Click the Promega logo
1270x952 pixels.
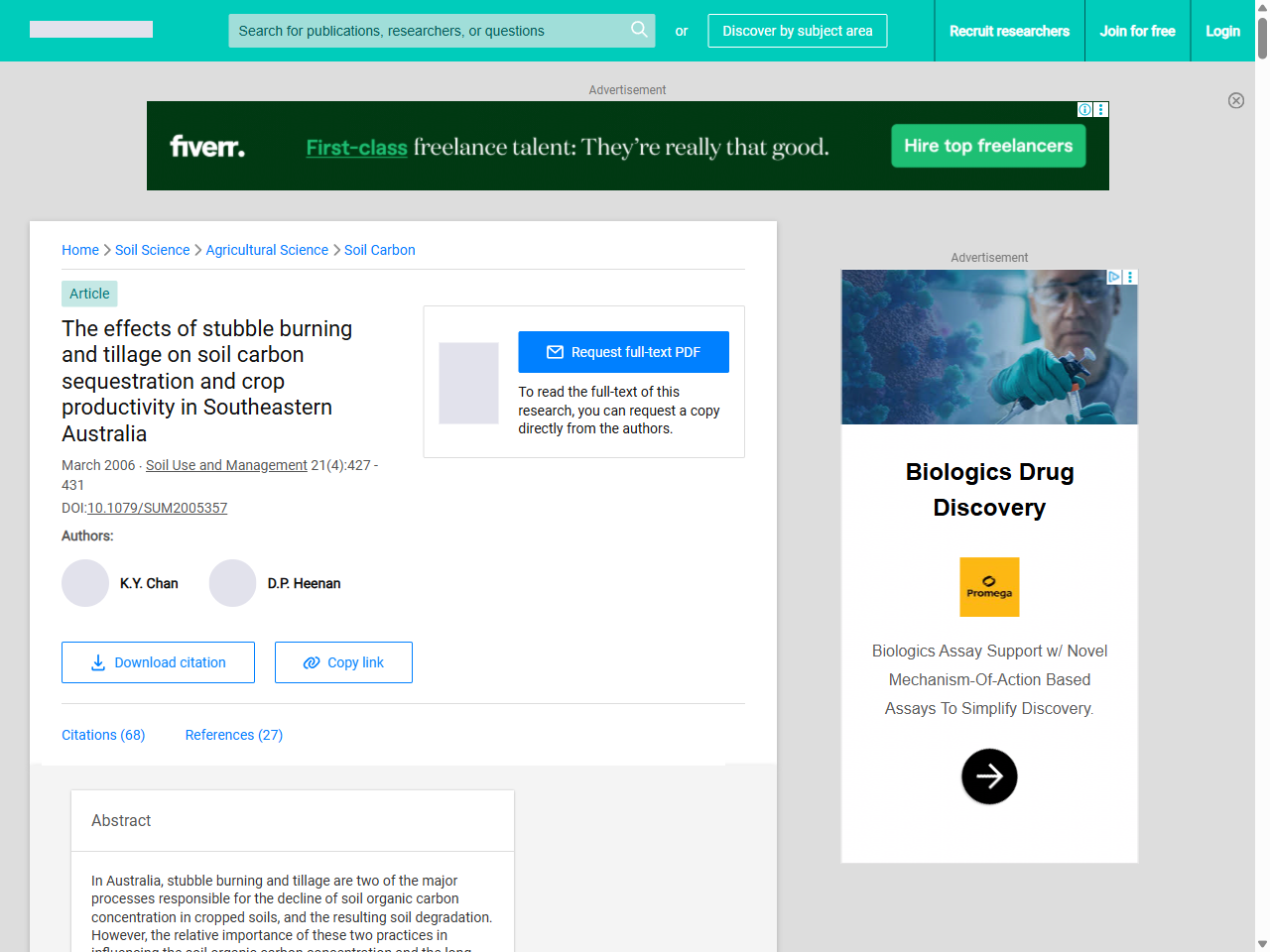click(x=988, y=587)
